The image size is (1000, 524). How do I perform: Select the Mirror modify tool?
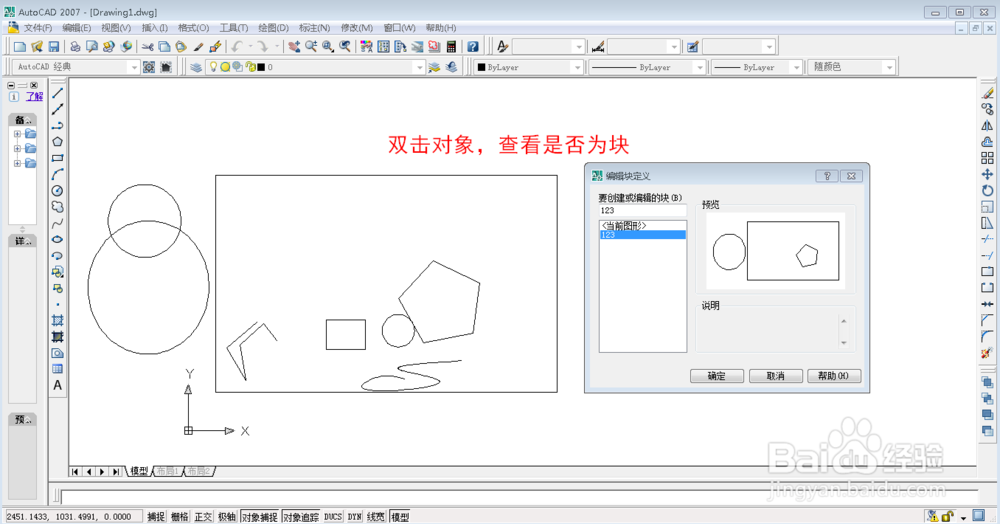coord(987,126)
